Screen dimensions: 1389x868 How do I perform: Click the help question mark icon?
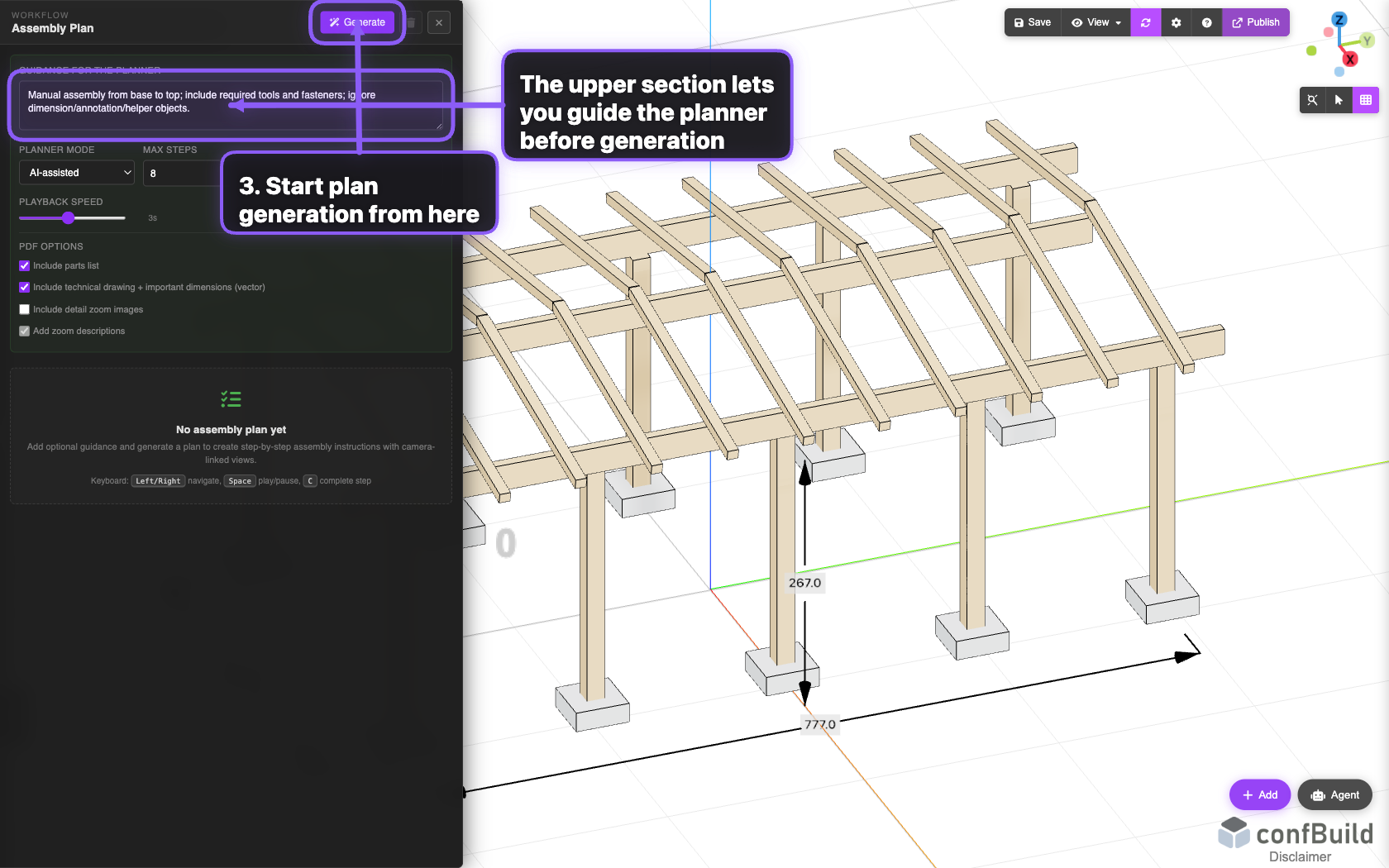[x=1206, y=22]
